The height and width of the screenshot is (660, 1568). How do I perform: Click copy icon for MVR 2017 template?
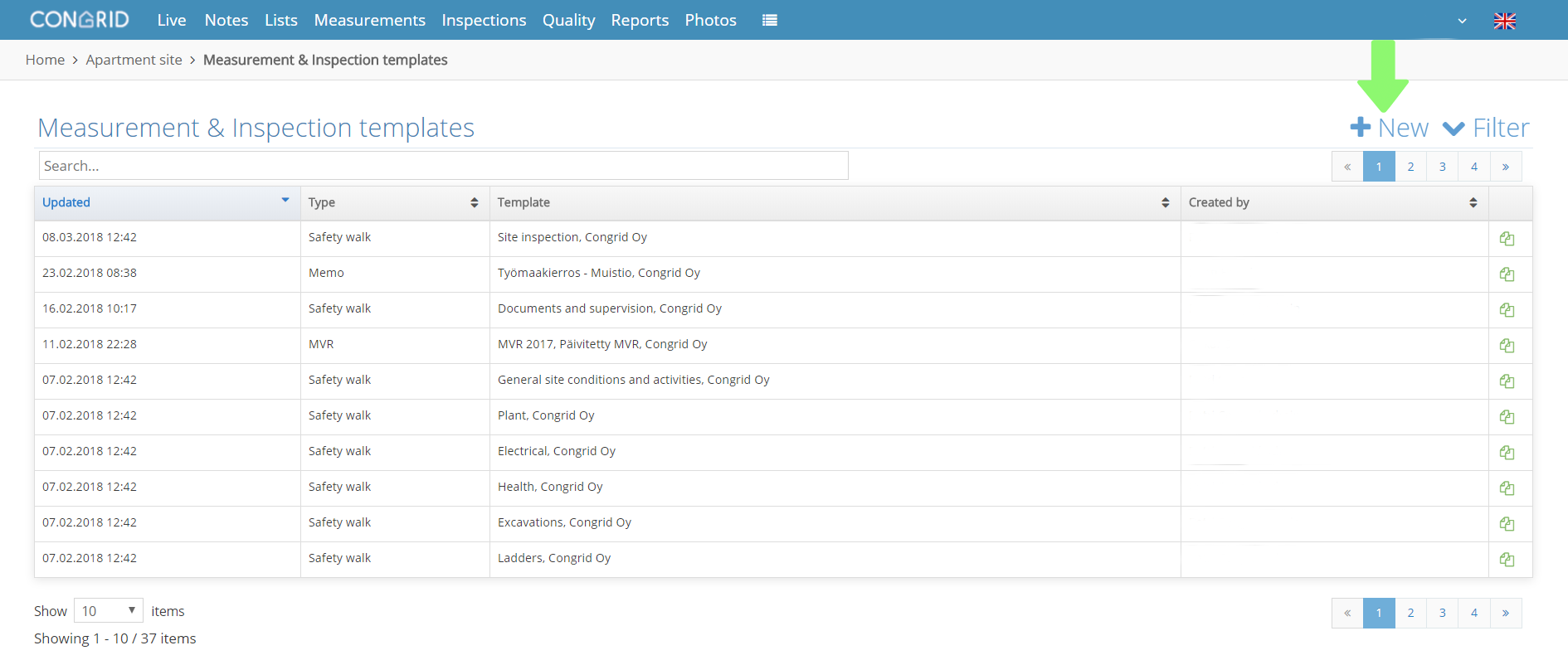(1507, 346)
